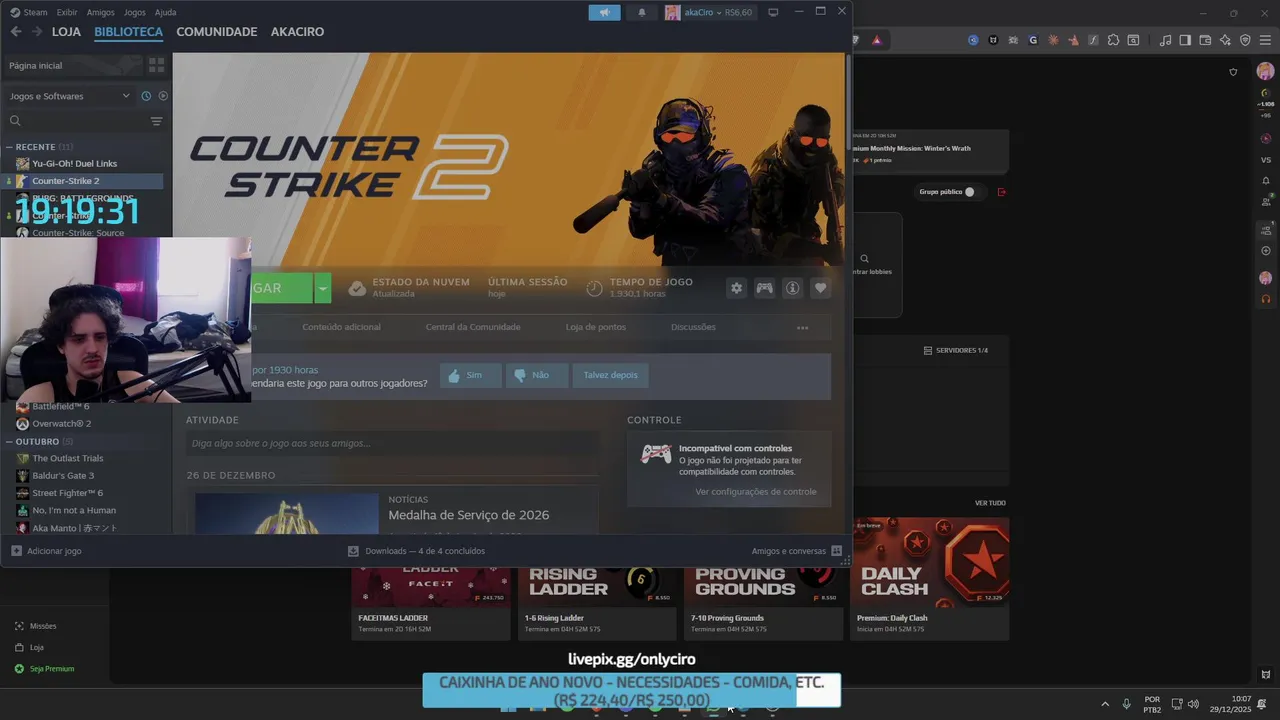Open Steam notifications bell
The width and height of the screenshot is (1280, 720).
[x=641, y=12]
